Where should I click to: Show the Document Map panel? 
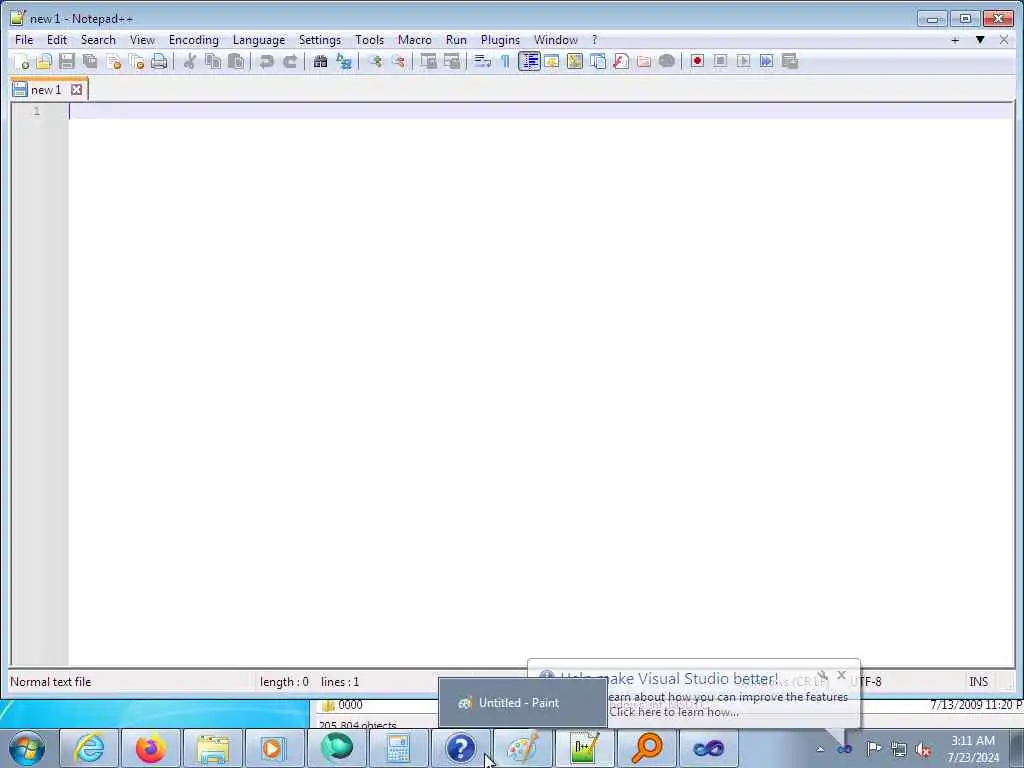575,61
